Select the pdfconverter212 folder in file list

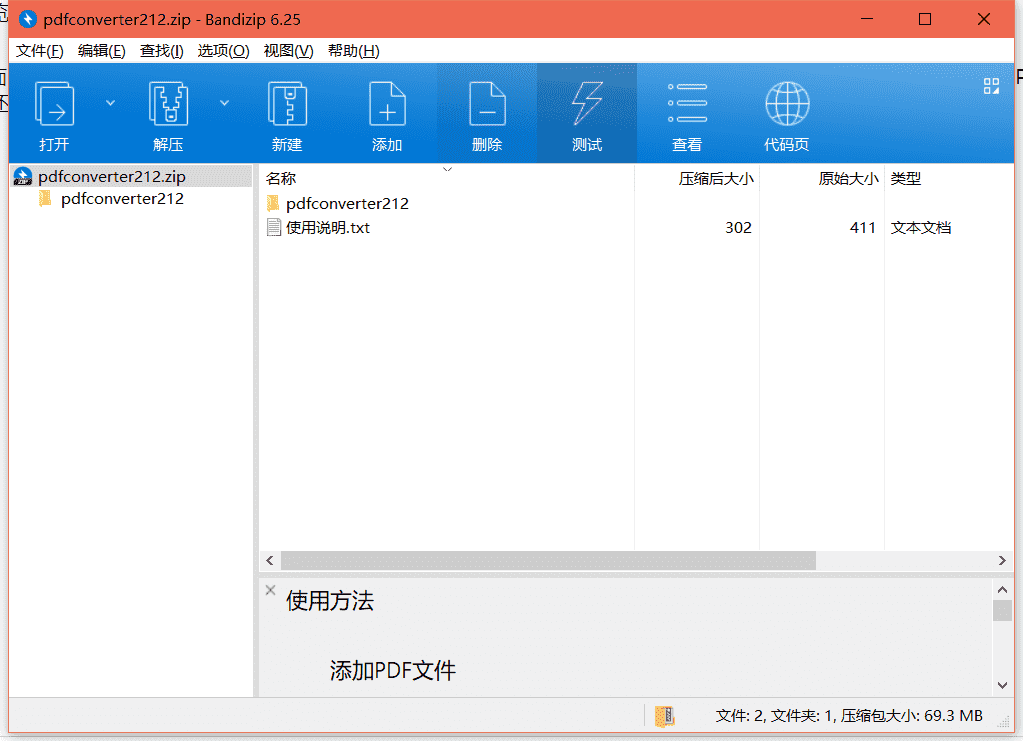click(347, 204)
